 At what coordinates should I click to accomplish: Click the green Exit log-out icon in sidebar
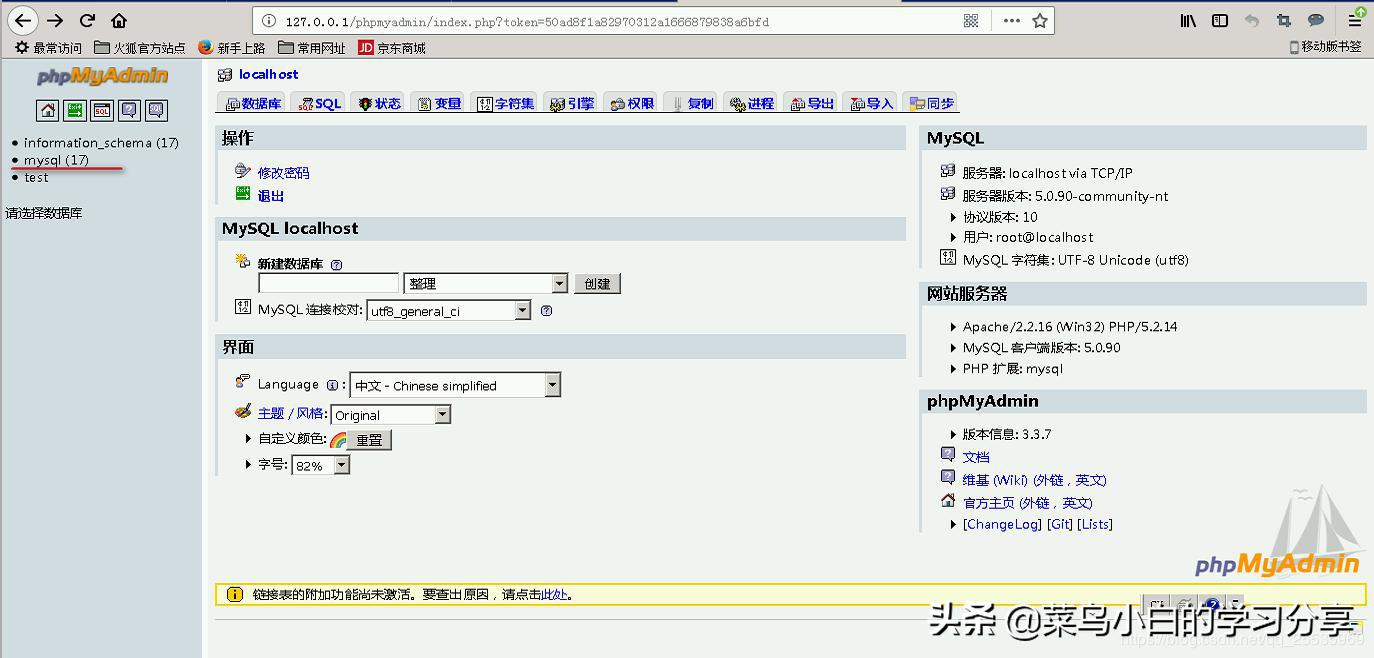(75, 110)
